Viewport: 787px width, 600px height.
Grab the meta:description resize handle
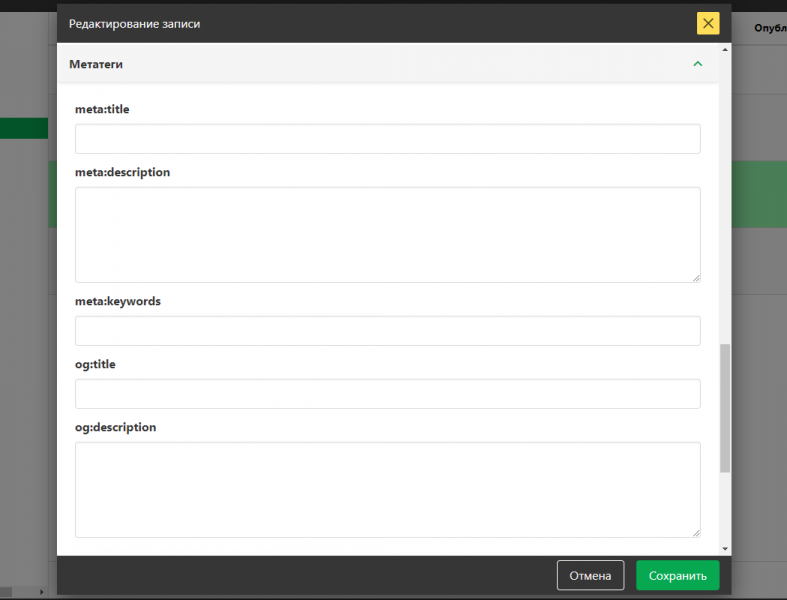click(695, 277)
